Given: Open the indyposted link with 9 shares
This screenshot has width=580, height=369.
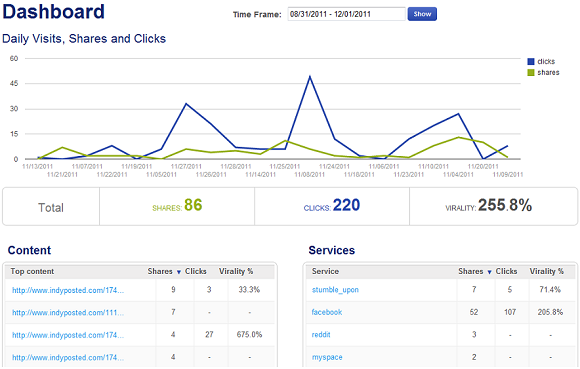Looking at the screenshot, I should [x=68, y=290].
